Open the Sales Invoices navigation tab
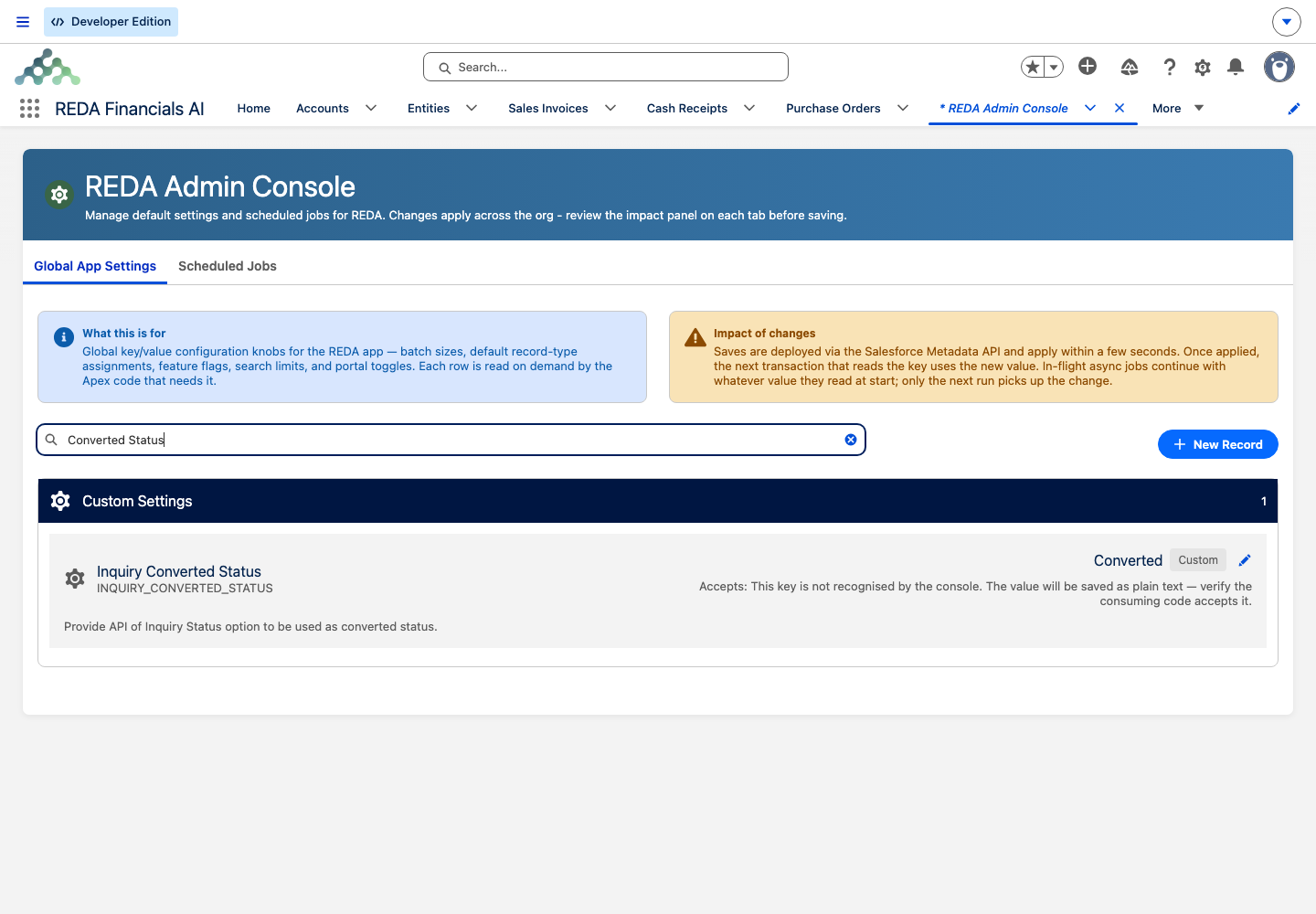Image resolution: width=1316 pixels, height=914 pixels. pyautogui.click(x=548, y=108)
